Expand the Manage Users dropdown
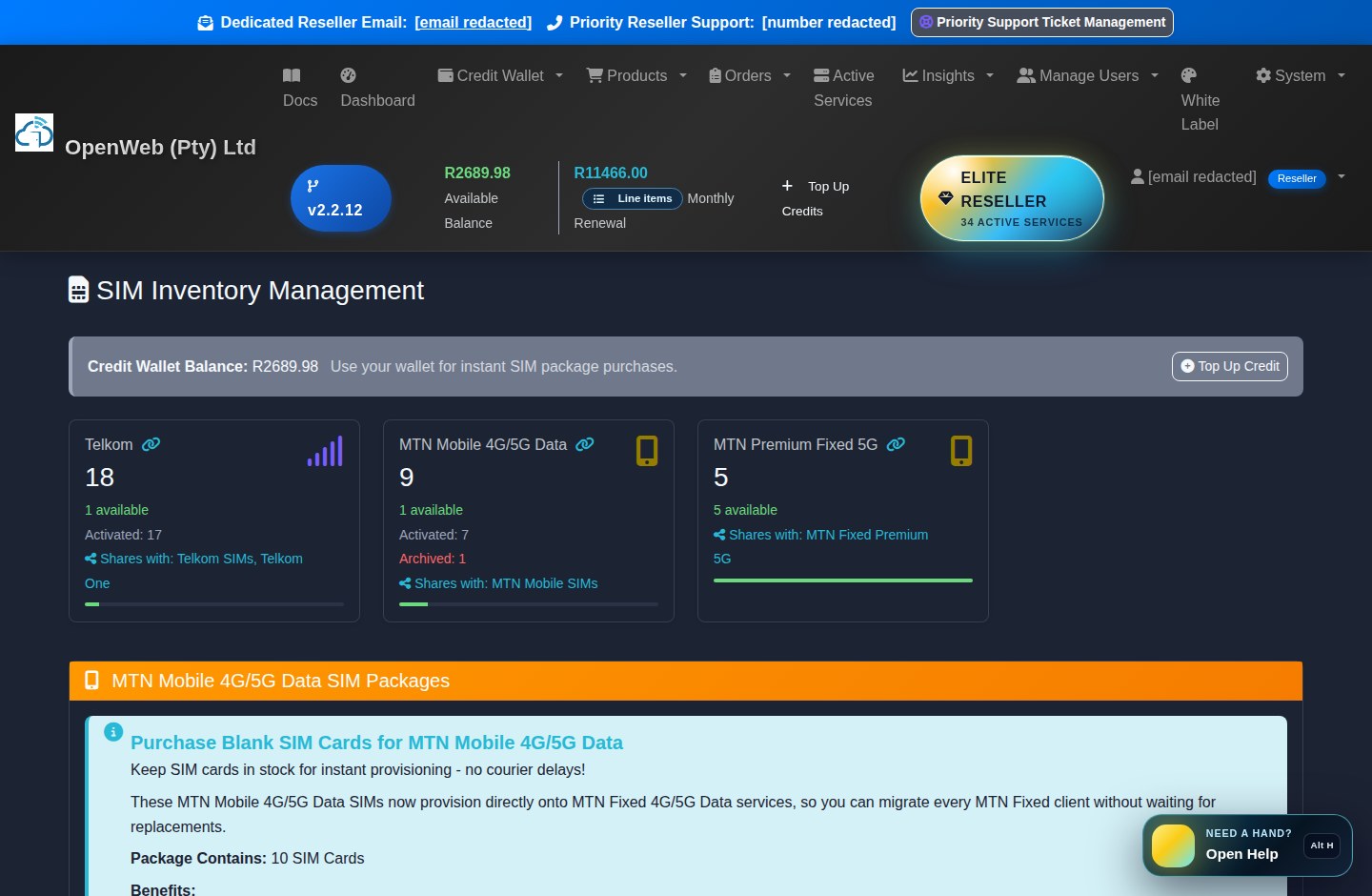 pyautogui.click(x=1155, y=75)
